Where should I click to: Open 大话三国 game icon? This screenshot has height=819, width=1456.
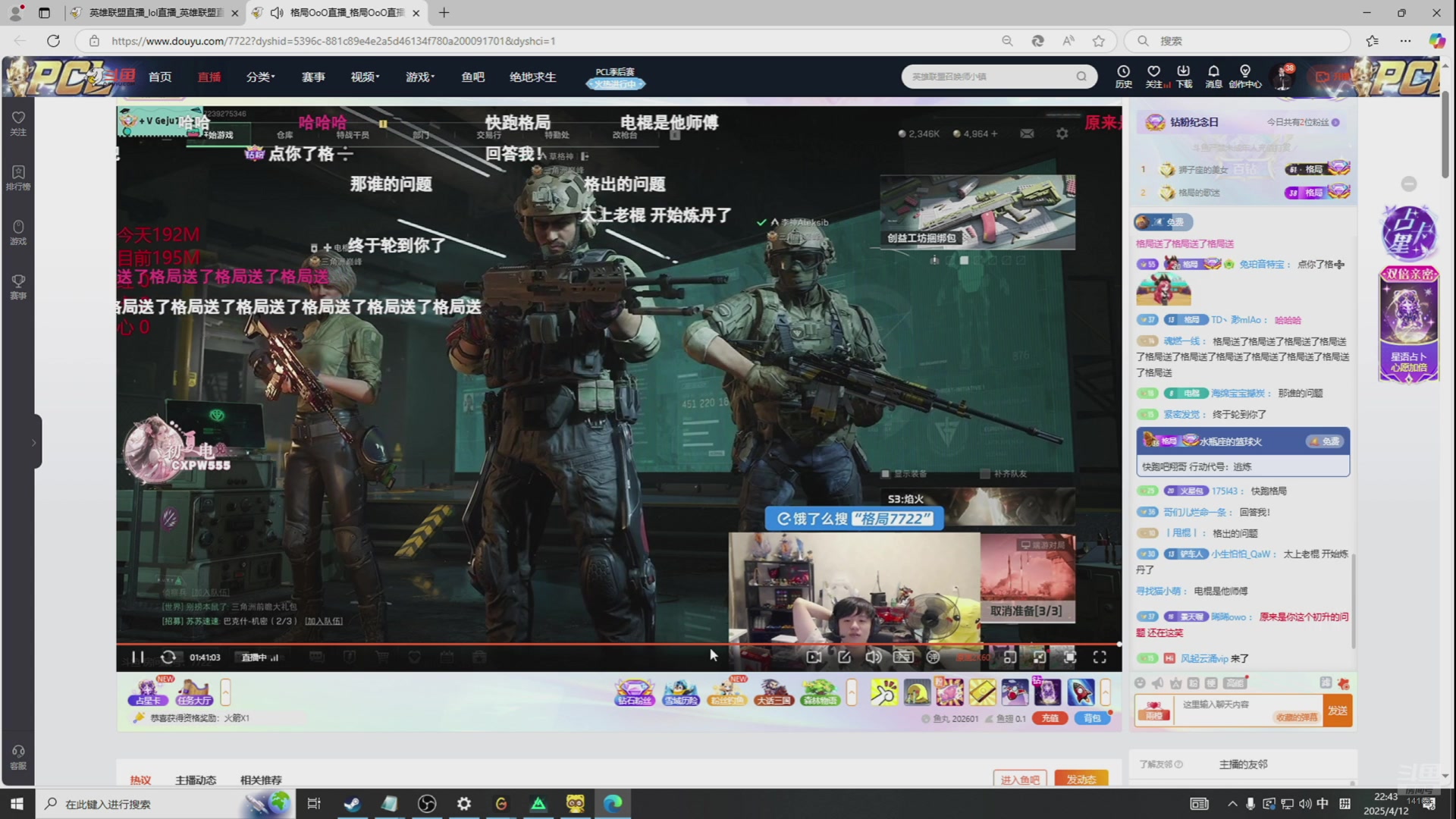click(x=773, y=692)
